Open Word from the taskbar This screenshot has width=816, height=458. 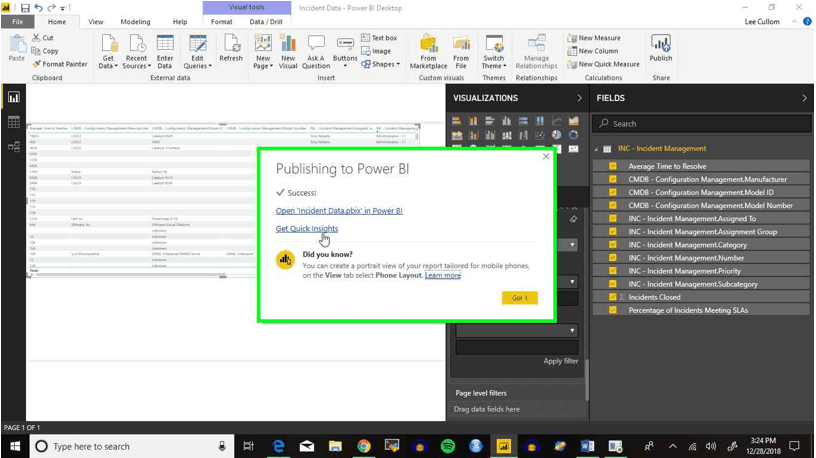[588, 446]
